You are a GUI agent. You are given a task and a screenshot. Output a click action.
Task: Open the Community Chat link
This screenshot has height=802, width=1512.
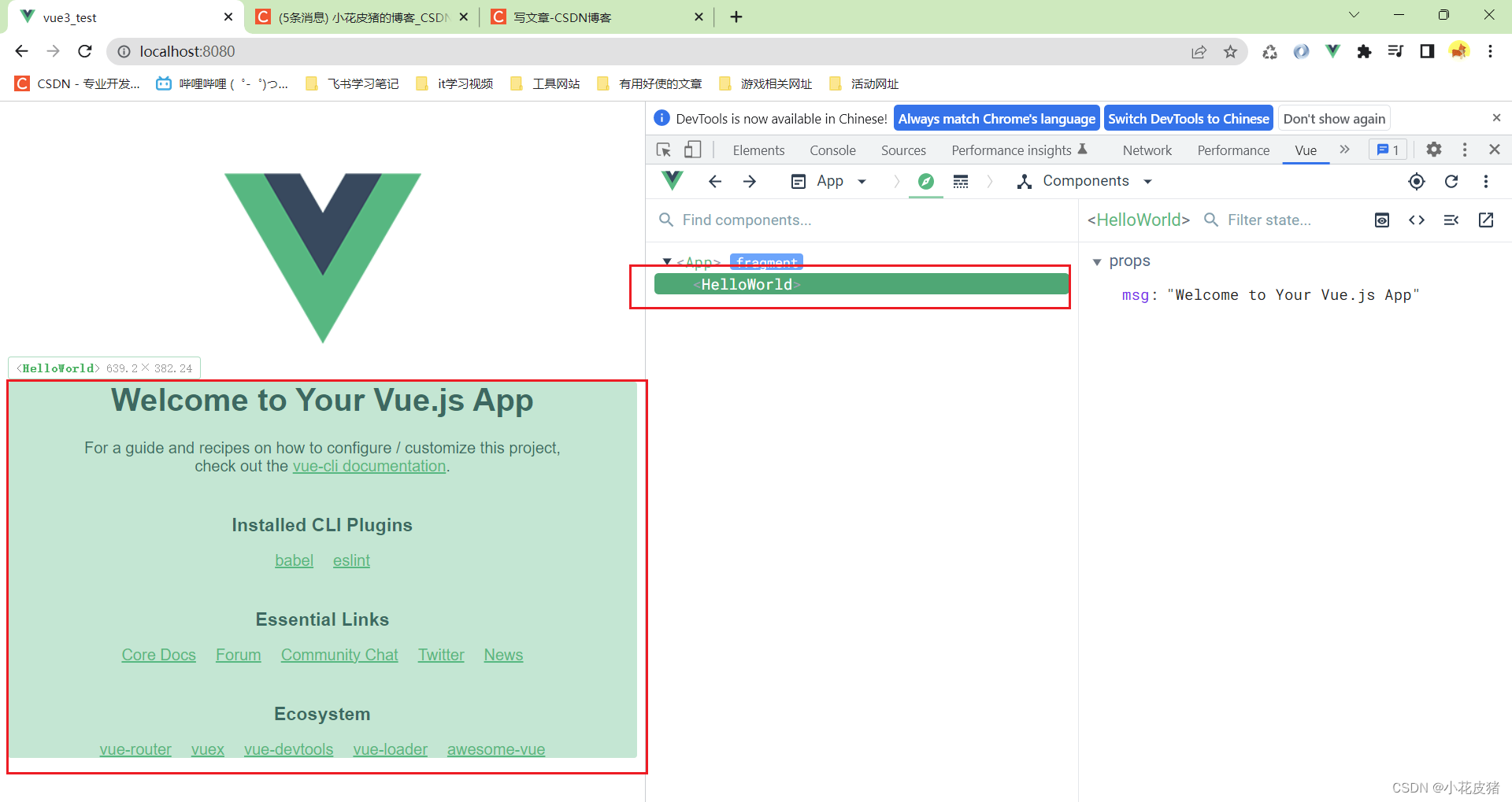click(x=339, y=655)
